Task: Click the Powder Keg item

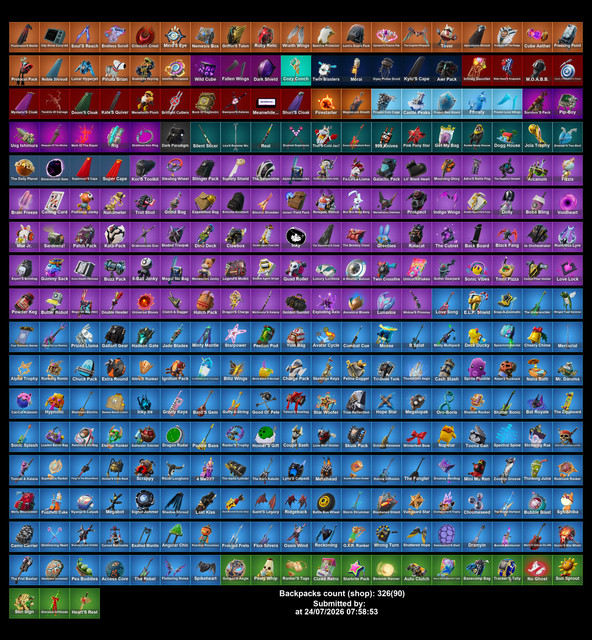Action: (x=24, y=304)
